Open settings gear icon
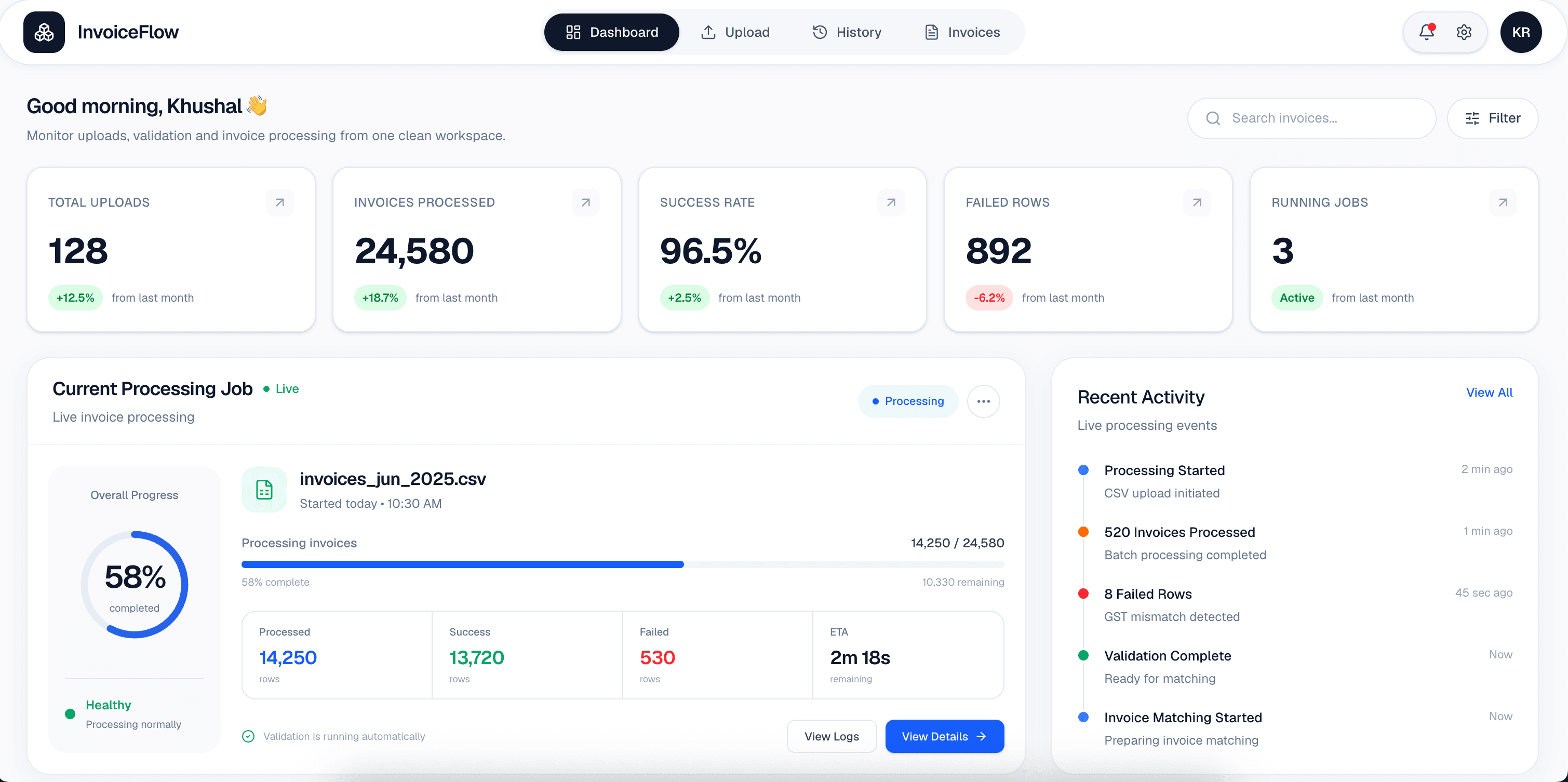 (x=1464, y=32)
